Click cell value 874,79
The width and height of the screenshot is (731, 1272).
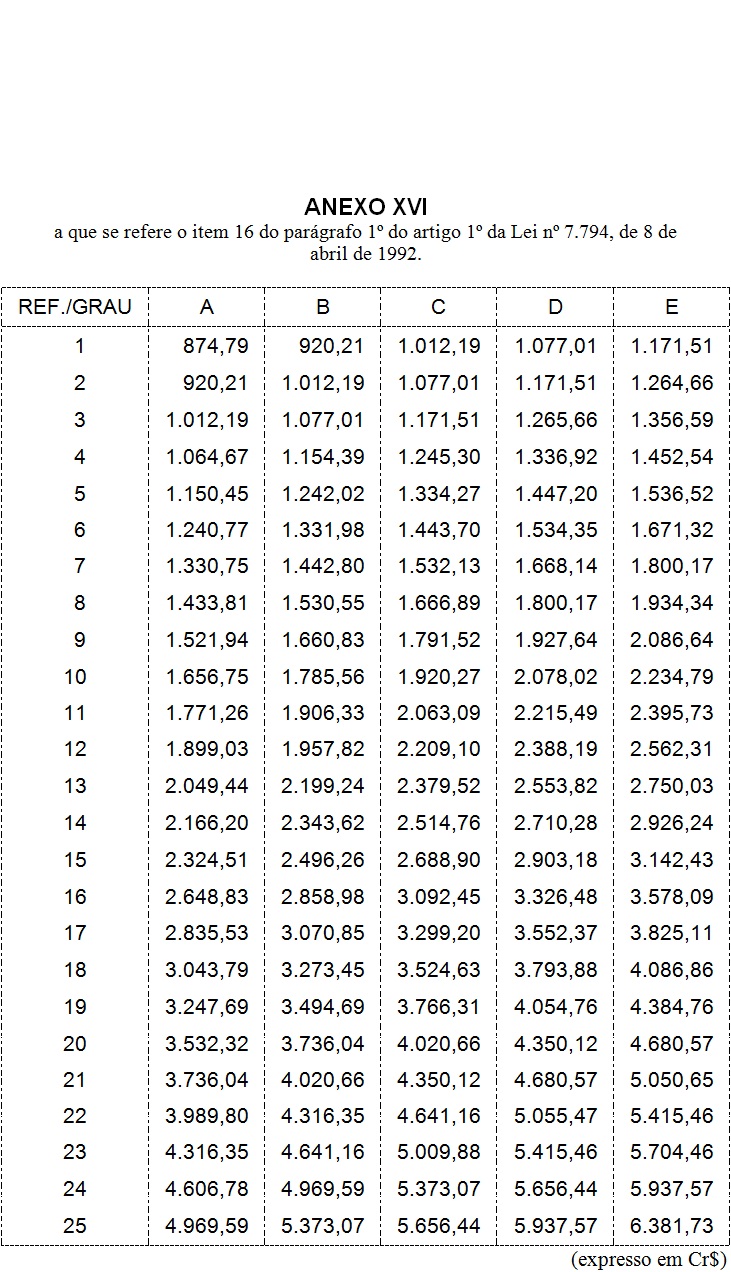[x=215, y=347]
